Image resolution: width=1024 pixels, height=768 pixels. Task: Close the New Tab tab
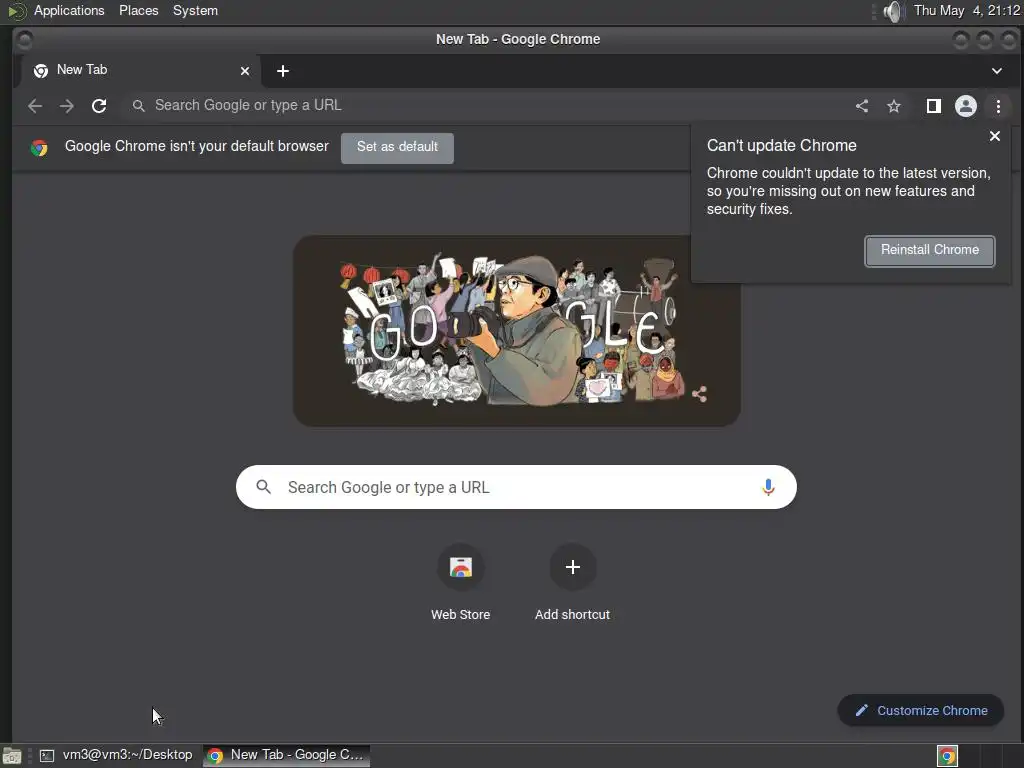(x=245, y=71)
